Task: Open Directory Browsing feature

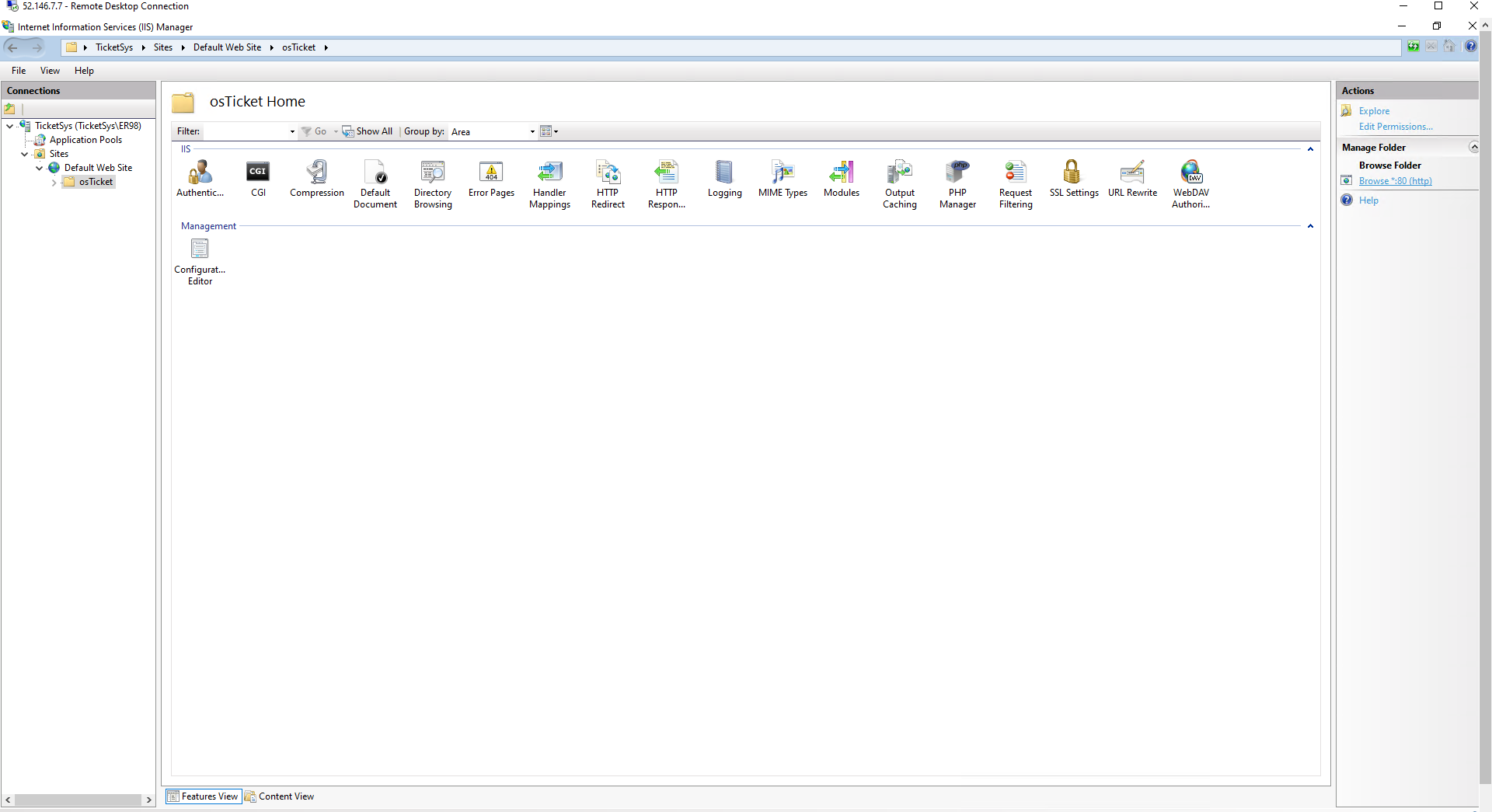Action: 433,184
